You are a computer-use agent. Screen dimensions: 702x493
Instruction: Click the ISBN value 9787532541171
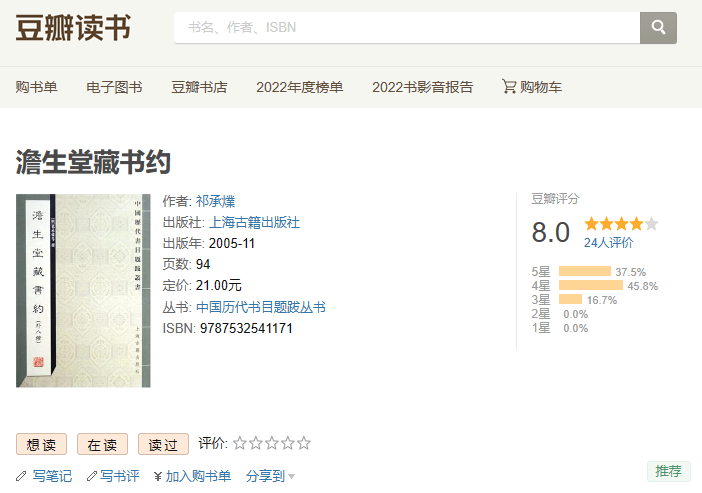point(246,328)
